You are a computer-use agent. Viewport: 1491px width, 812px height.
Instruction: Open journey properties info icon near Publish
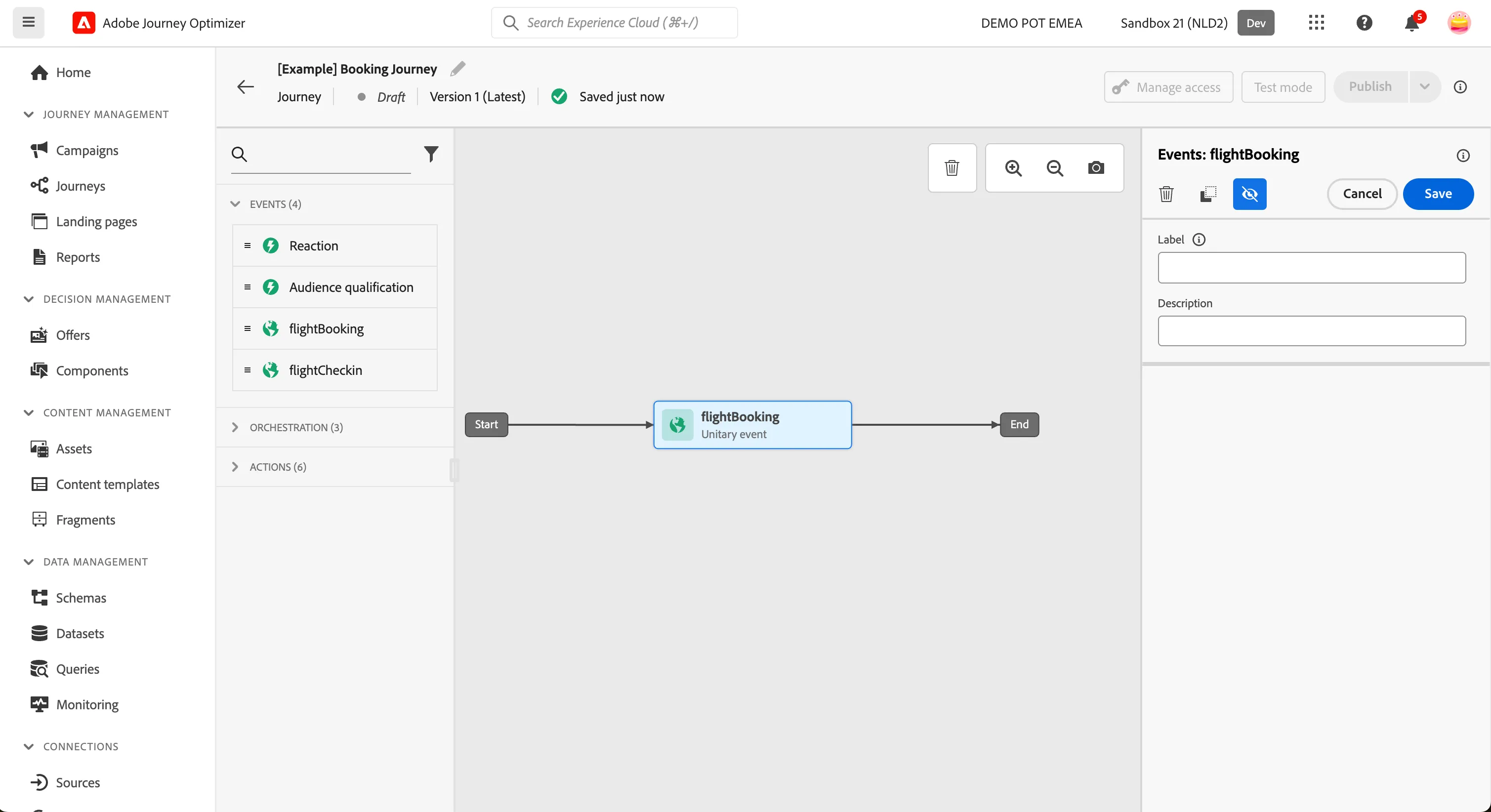[x=1460, y=87]
